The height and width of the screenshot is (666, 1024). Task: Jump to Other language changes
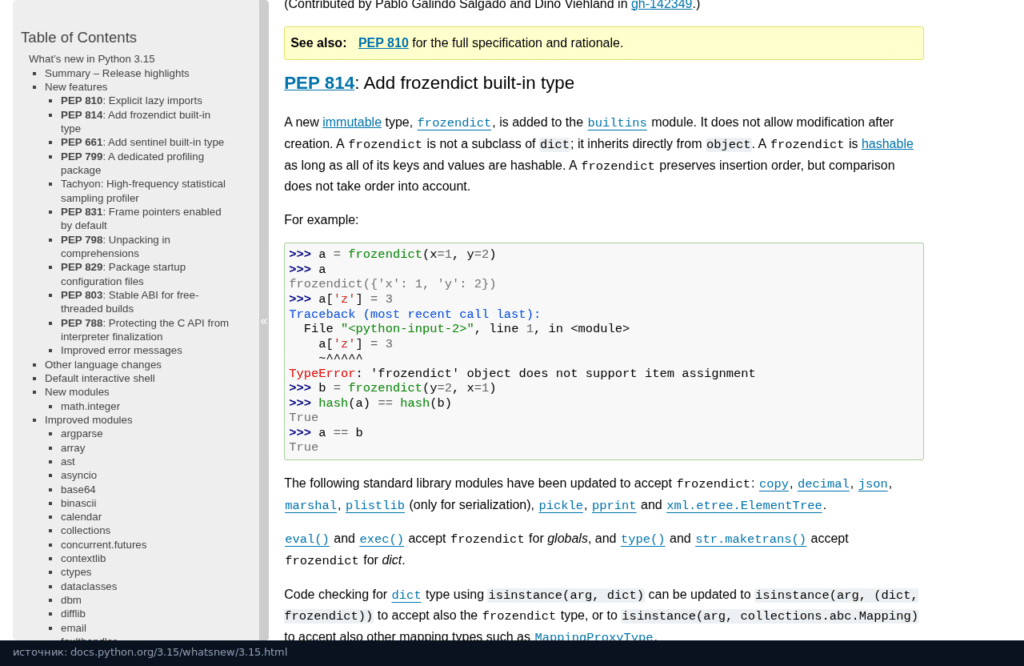(x=103, y=365)
